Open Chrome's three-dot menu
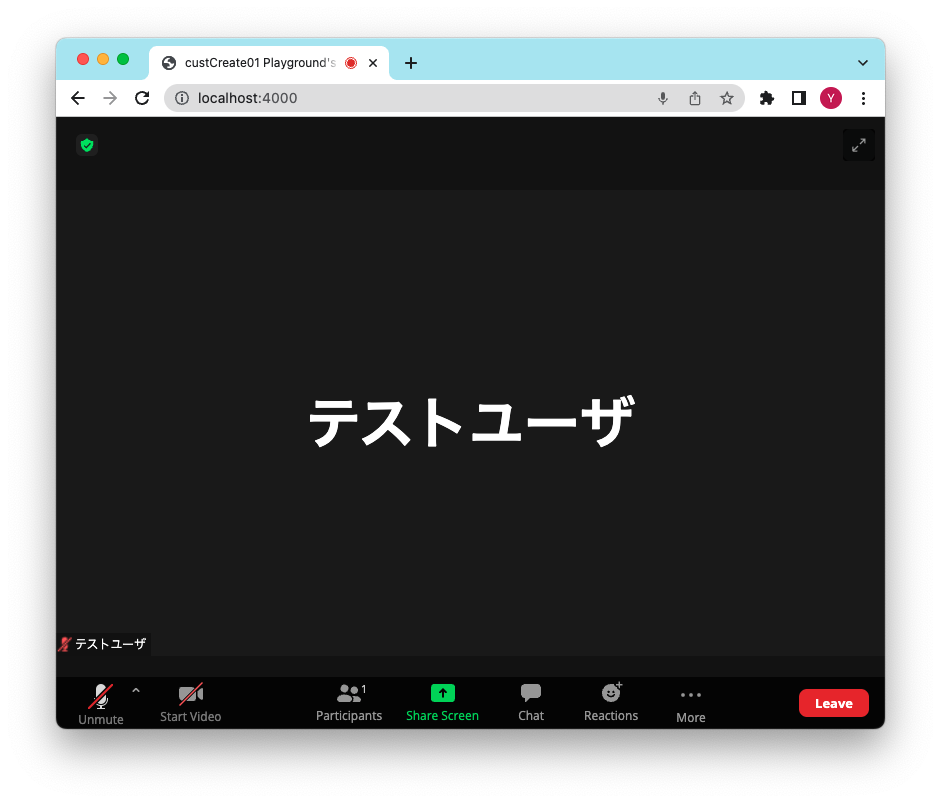The image size is (941, 803). tap(863, 98)
